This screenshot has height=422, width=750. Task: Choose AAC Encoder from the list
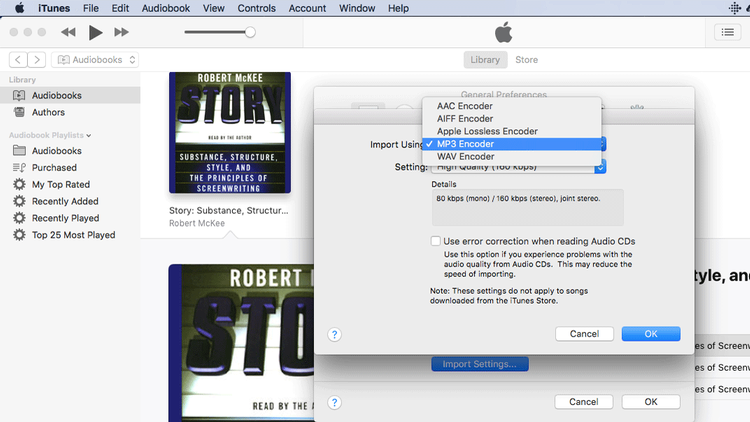coord(511,106)
